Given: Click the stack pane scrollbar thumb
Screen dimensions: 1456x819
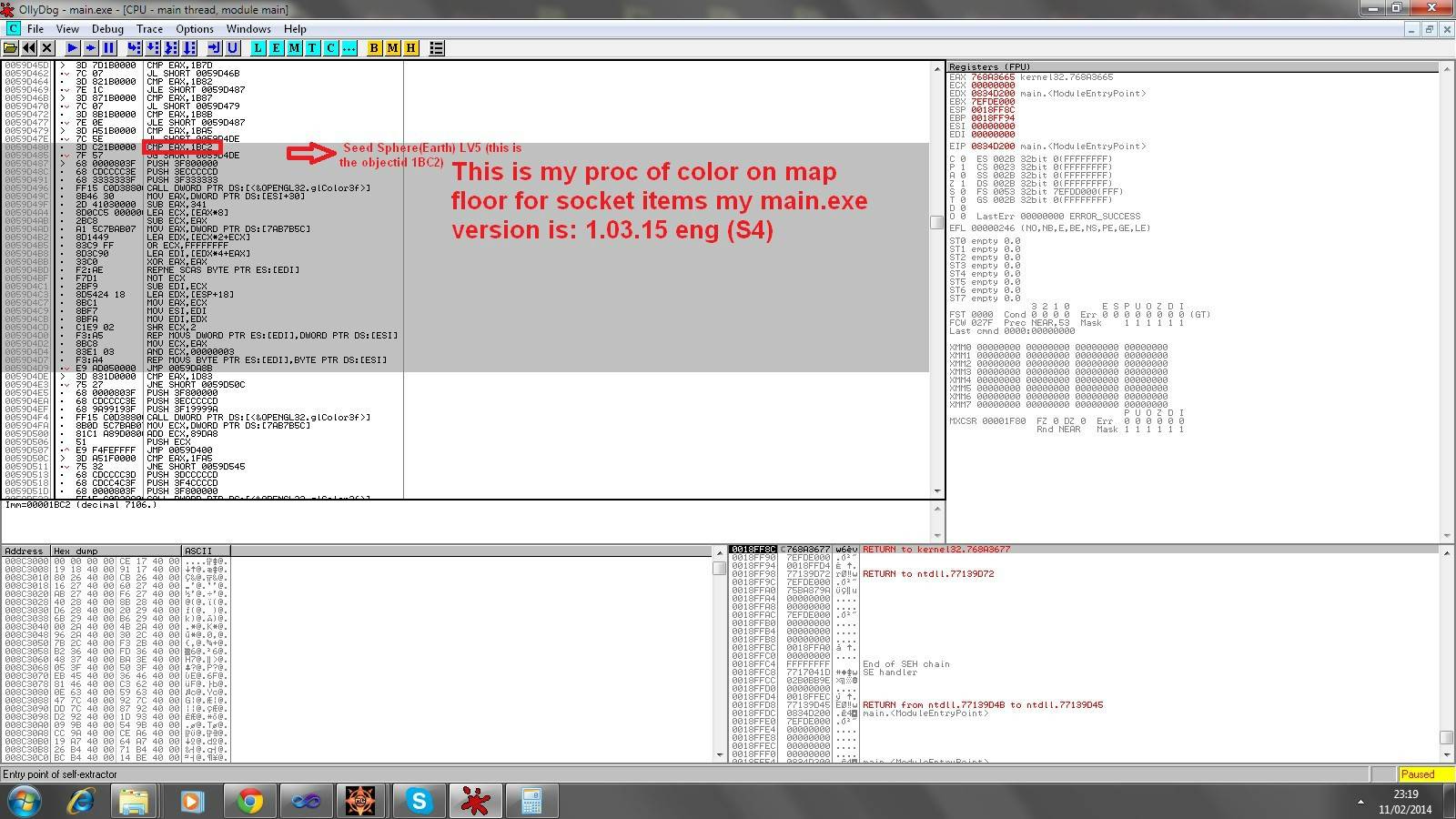Looking at the screenshot, I should point(1445,738).
